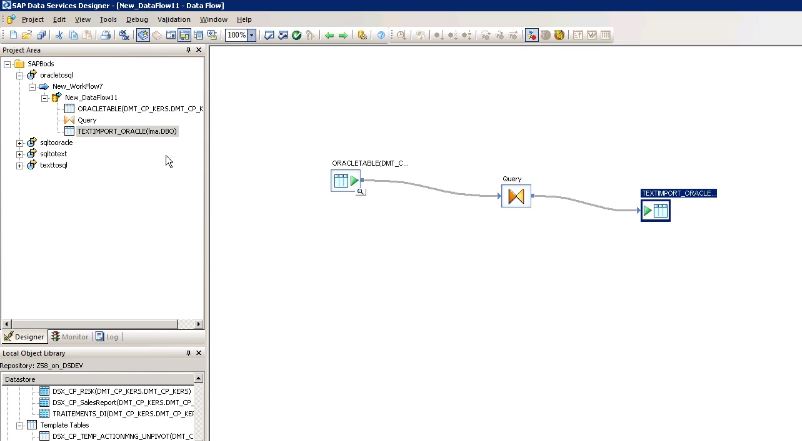Open the Central Object Library icon
The height and width of the screenshot is (441, 802).
(157, 35)
